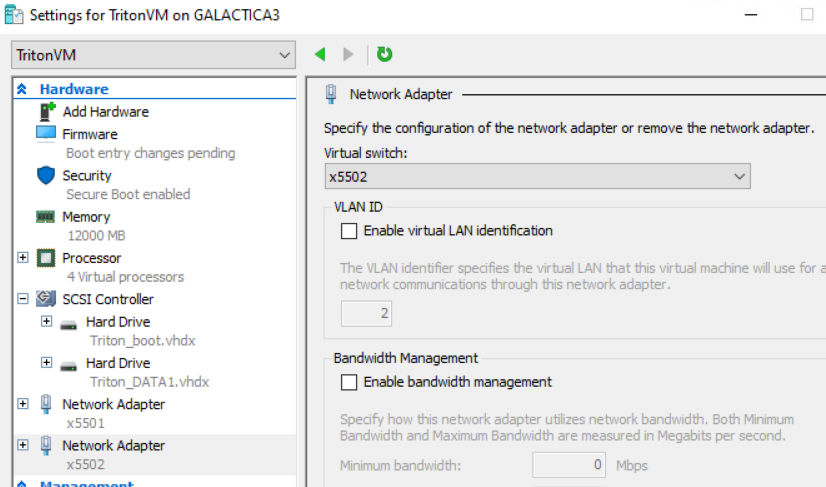The width and height of the screenshot is (826, 487).
Task: Select the Firmware monitor icon
Action: [x=47, y=133]
